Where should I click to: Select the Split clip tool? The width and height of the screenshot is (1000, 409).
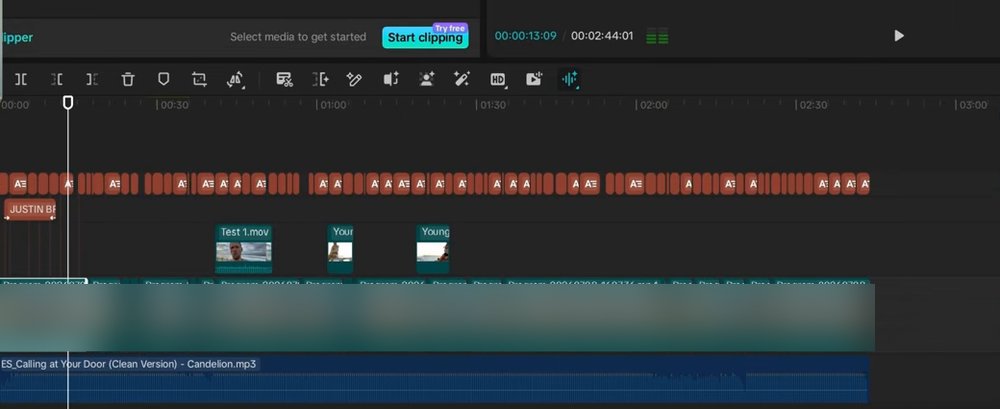21,79
